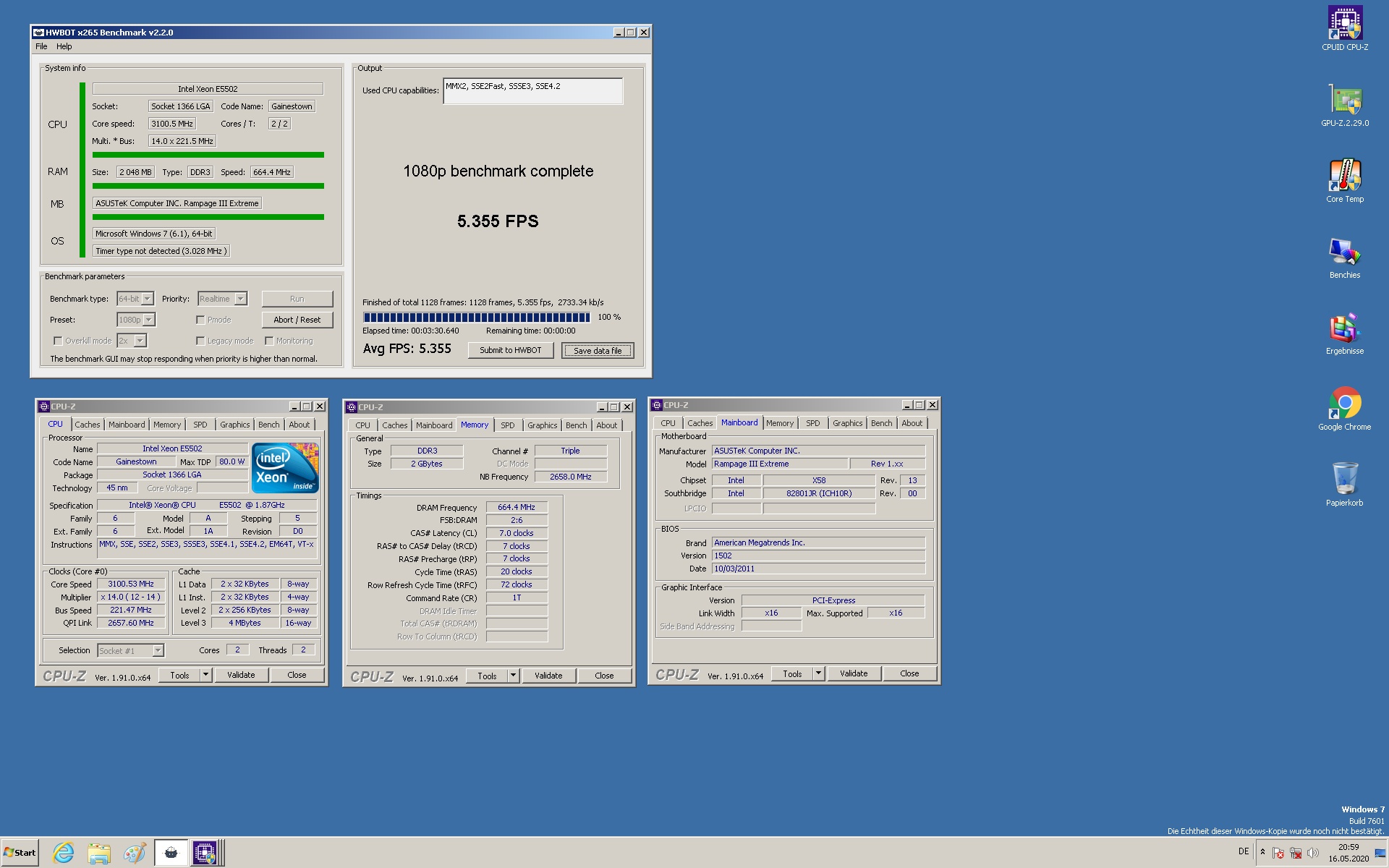Screen dimensions: 1389x868
Task: Click DRAM Frequency 664.4 MHz value
Action: click(517, 508)
